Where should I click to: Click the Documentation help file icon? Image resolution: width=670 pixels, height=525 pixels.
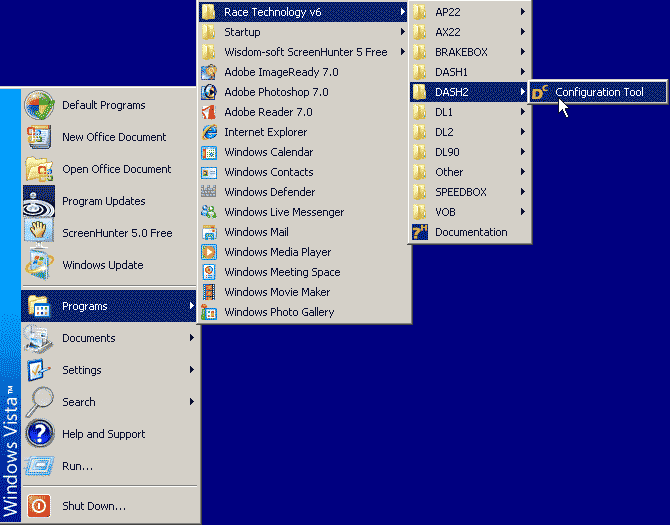coord(420,232)
